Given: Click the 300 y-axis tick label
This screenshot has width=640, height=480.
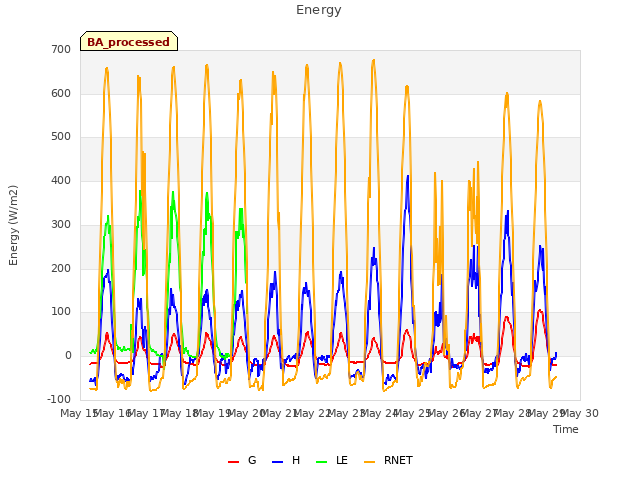Looking at the screenshot, I should coord(61,224).
